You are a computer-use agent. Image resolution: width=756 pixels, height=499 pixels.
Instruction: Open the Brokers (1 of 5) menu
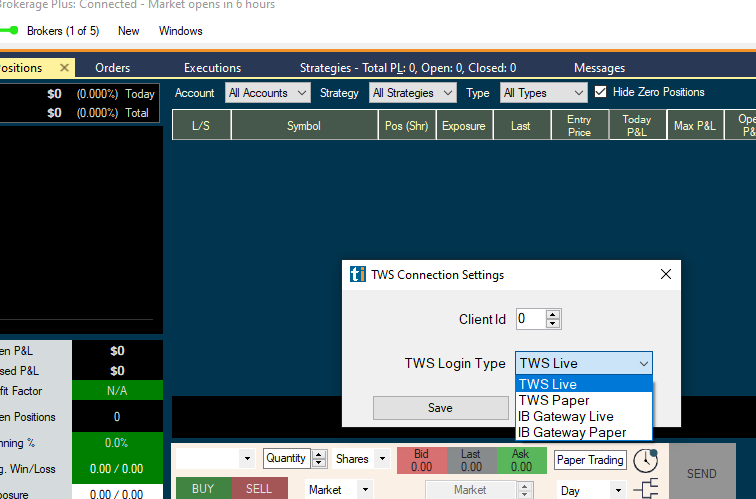pos(63,31)
